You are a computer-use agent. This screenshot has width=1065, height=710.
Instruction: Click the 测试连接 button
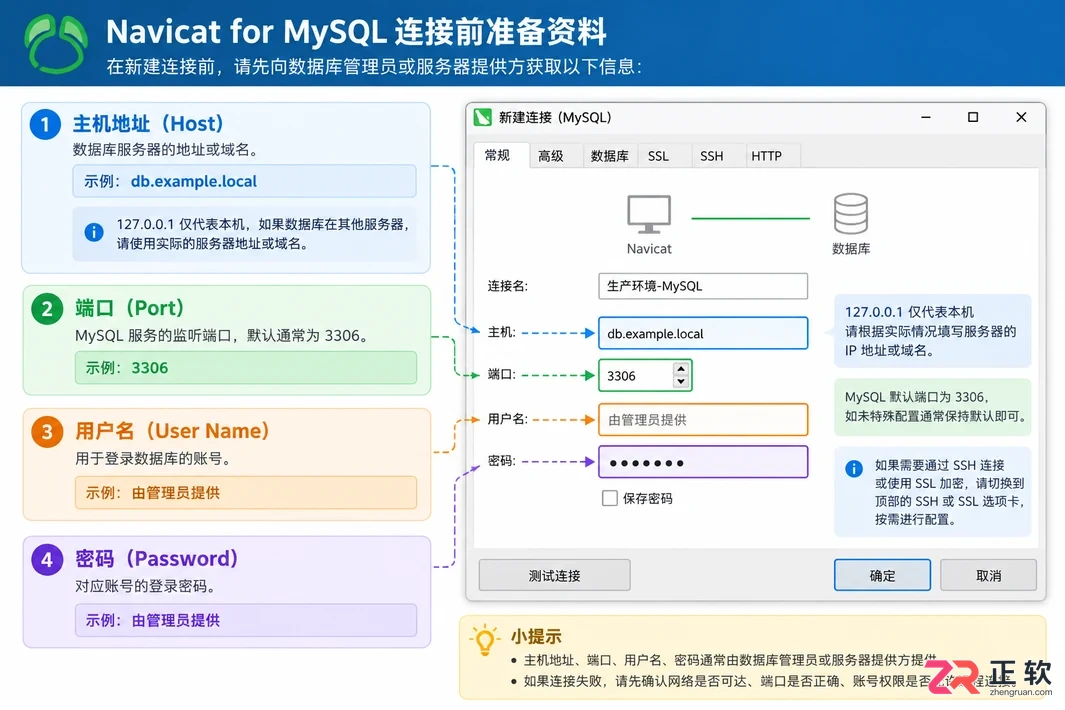pos(554,575)
